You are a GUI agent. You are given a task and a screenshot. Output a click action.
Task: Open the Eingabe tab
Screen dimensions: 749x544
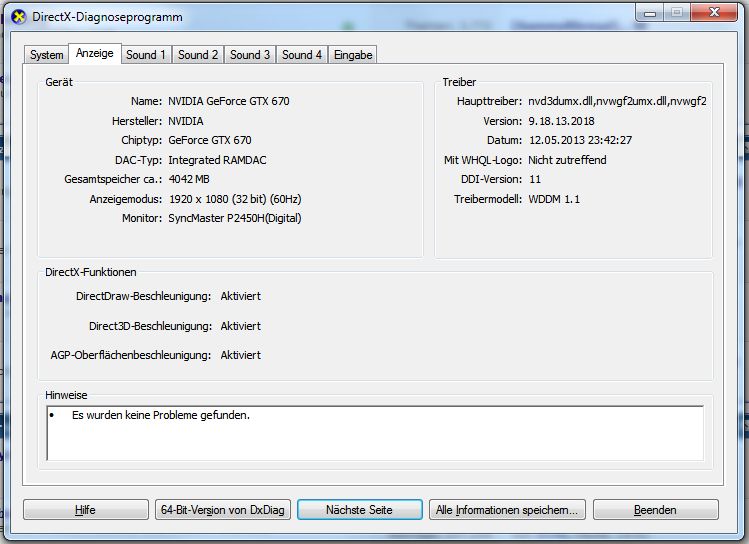(x=353, y=55)
